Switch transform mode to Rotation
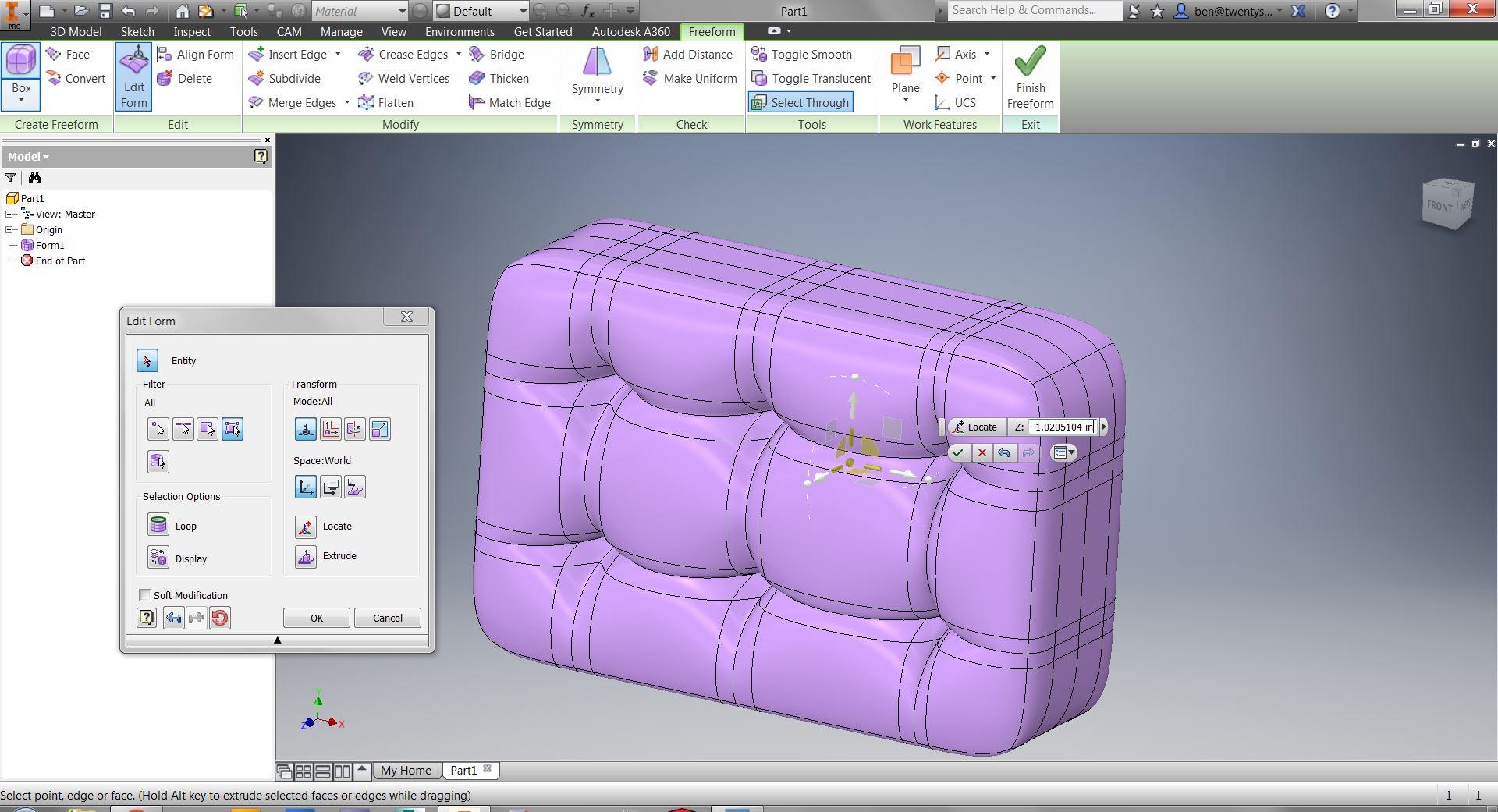1498x812 pixels. pos(355,429)
